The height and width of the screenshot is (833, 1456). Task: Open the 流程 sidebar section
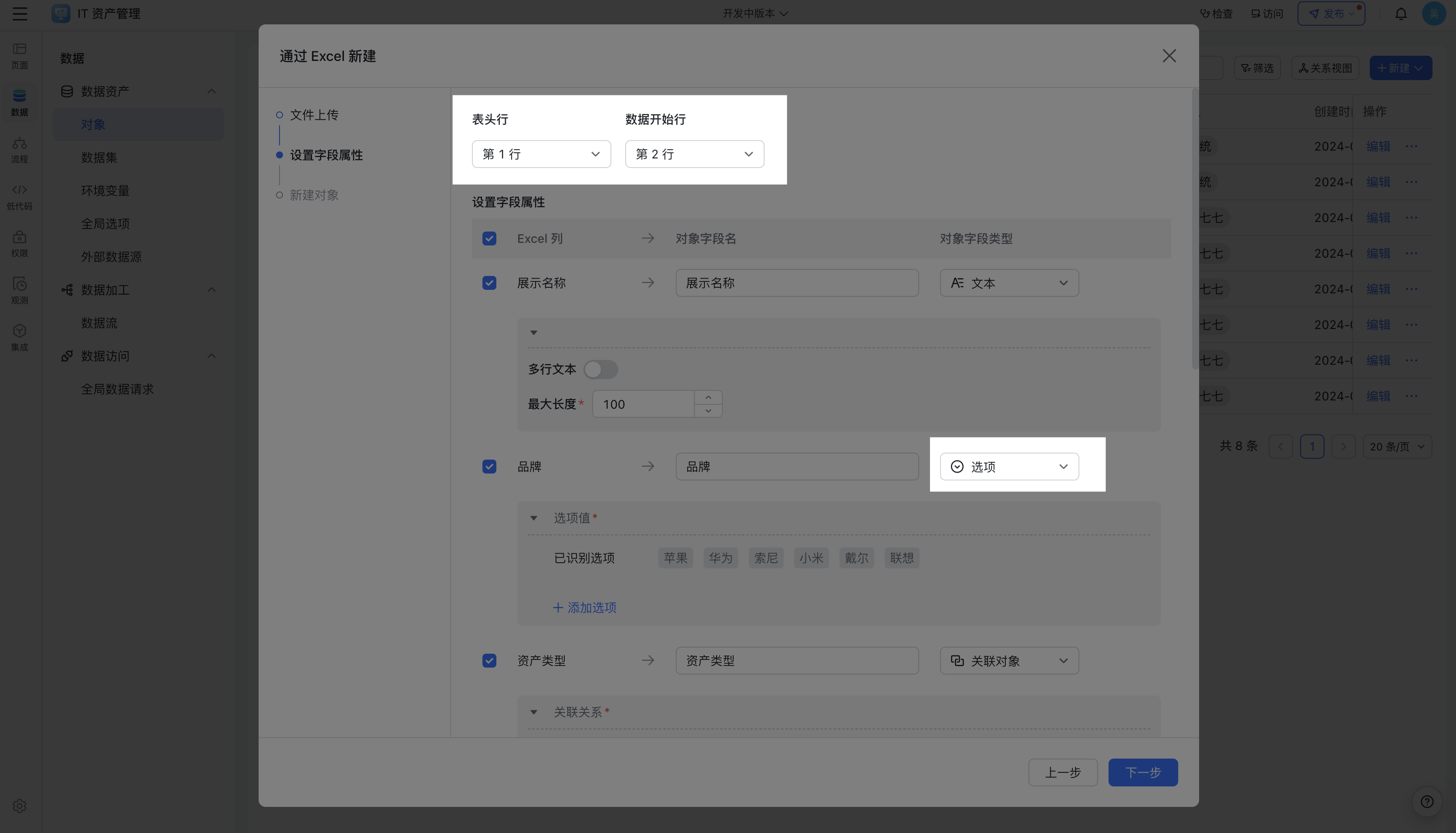(x=20, y=150)
